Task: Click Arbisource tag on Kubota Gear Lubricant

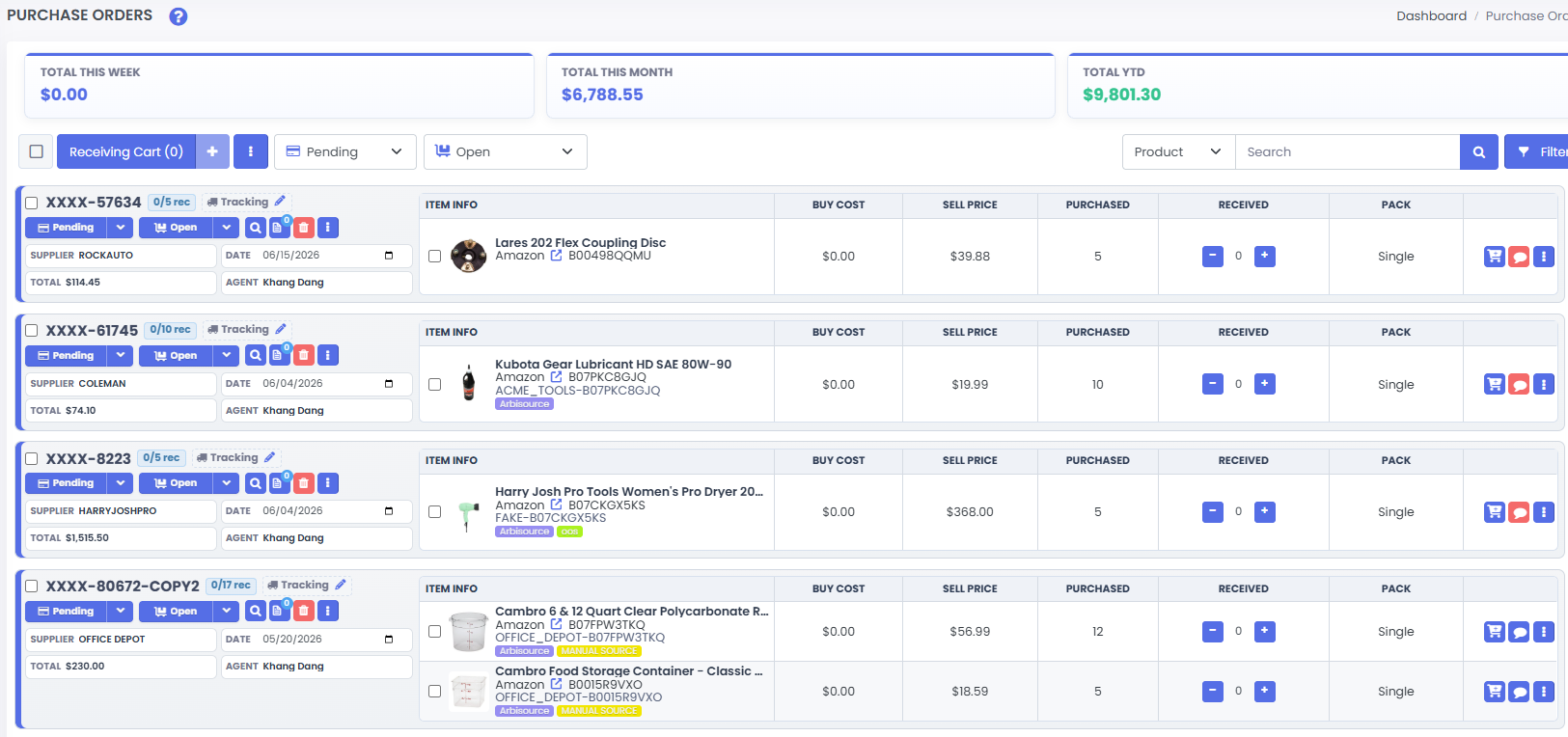Action: point(525,404)
